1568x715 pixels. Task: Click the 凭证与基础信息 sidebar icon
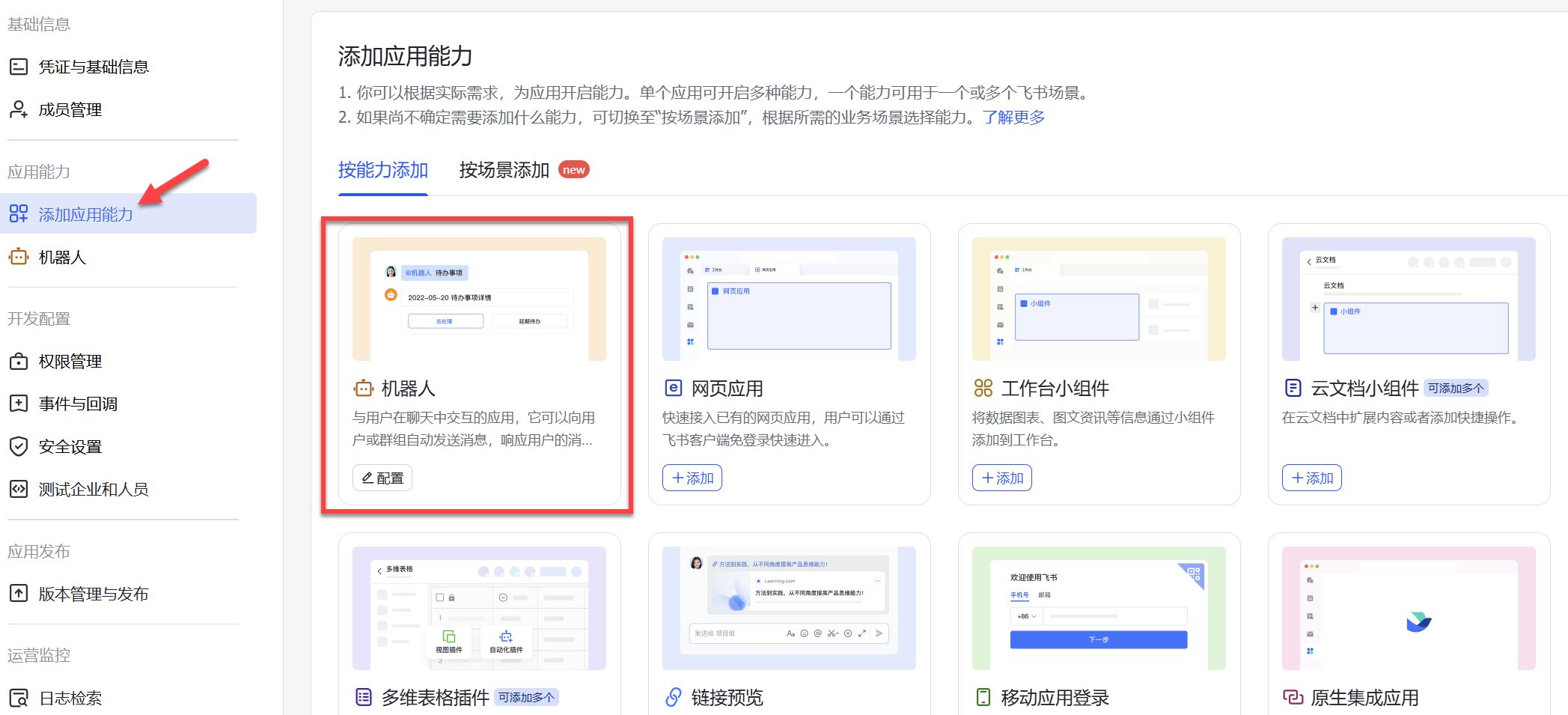coord(19,67)
